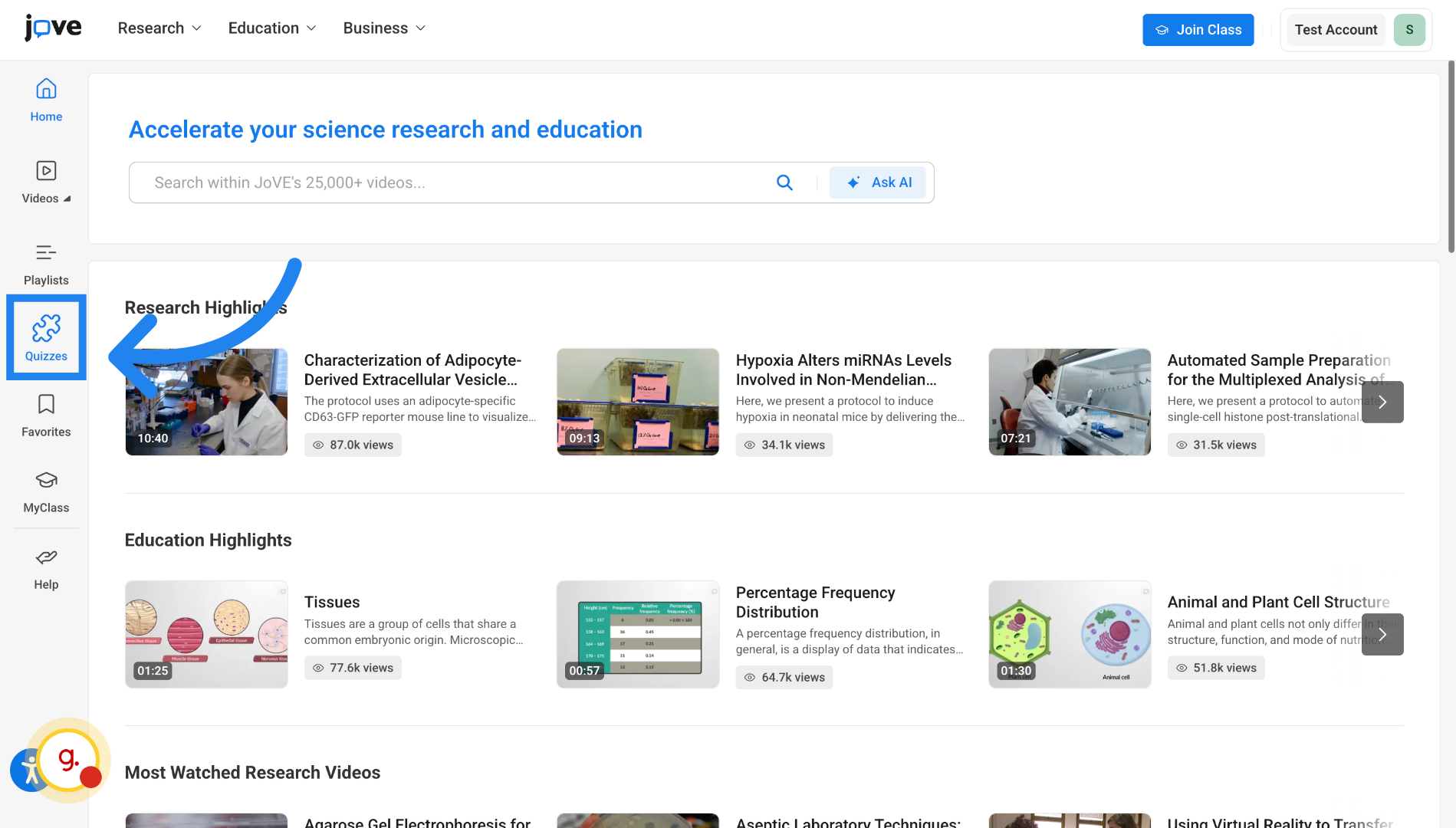Image resolution: width=1456 pixels, height=828 pixels.
Task: Open 'Percentage Frequency Distribution' title link
Action: point(816,602)
